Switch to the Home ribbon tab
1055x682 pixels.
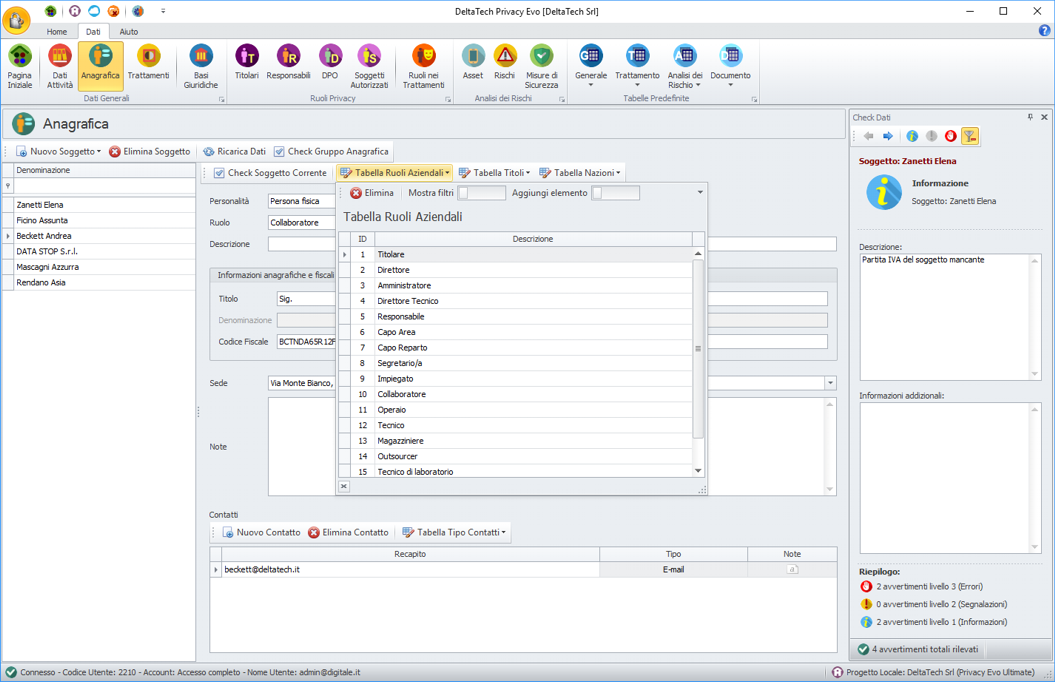tap(57, 32)
